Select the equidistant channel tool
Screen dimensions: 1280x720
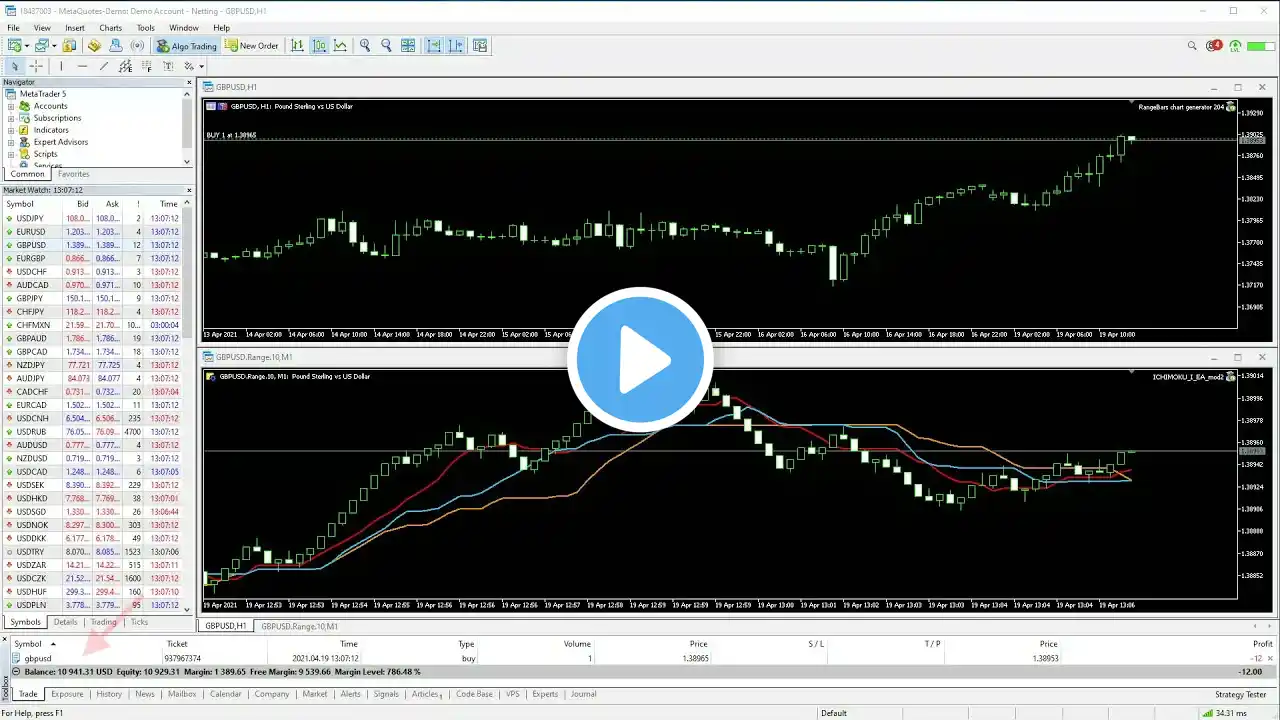(x=125, y=66)
